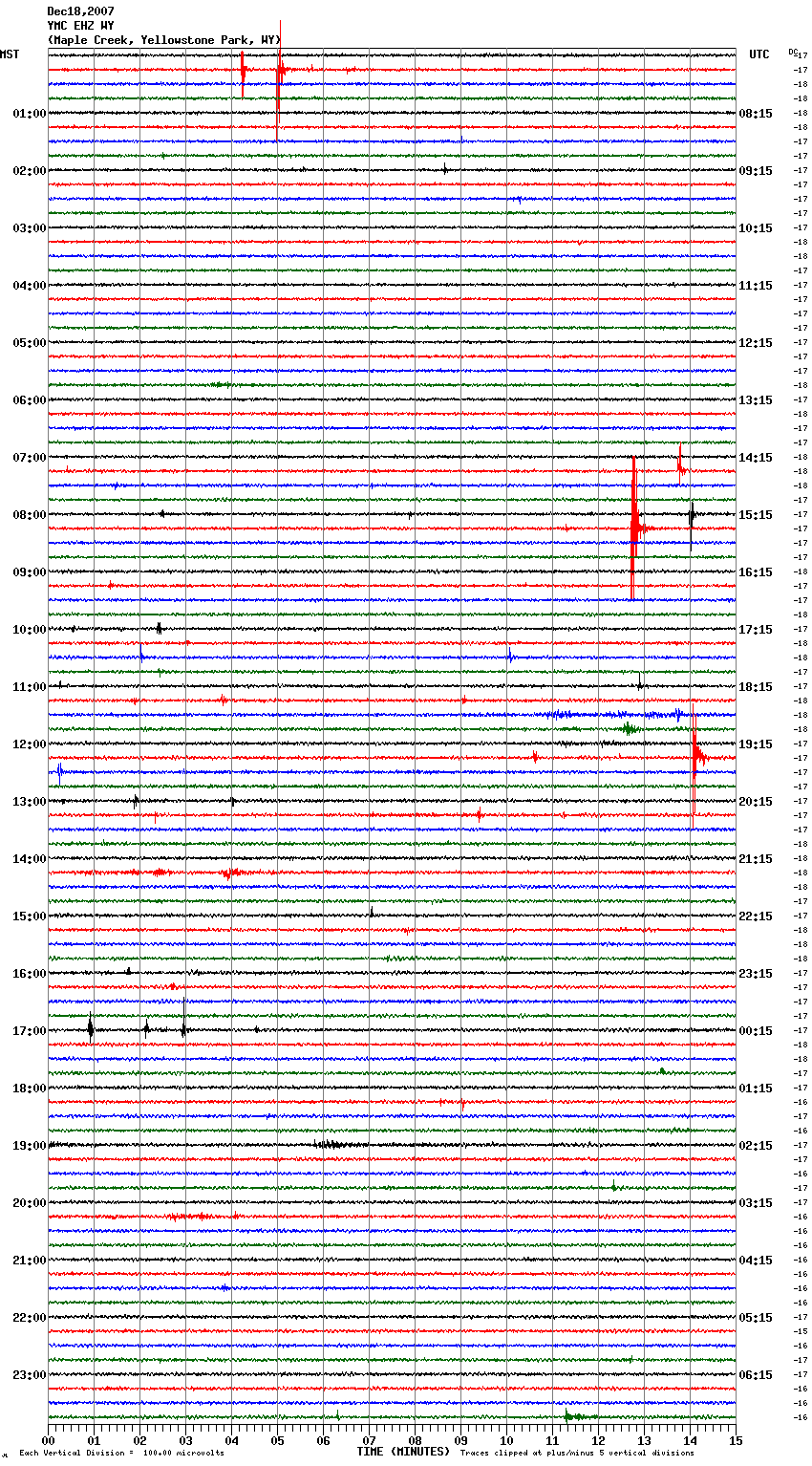Click the 05:00 MST time label
This screenshot has height=1466, width=812.
pyautogui.click(x=30, y=343)
